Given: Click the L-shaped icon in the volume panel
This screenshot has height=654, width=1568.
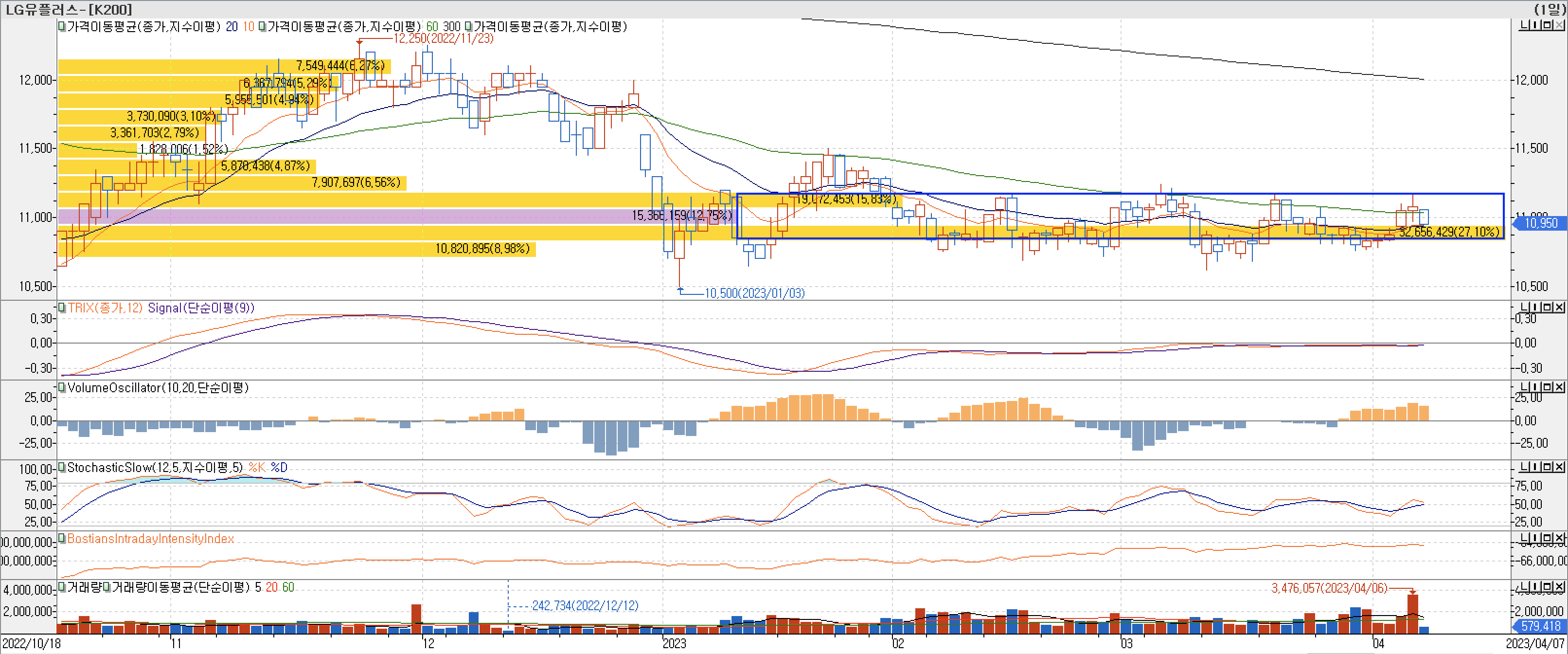Looking at the screenshot, I should coord(1525,586).
